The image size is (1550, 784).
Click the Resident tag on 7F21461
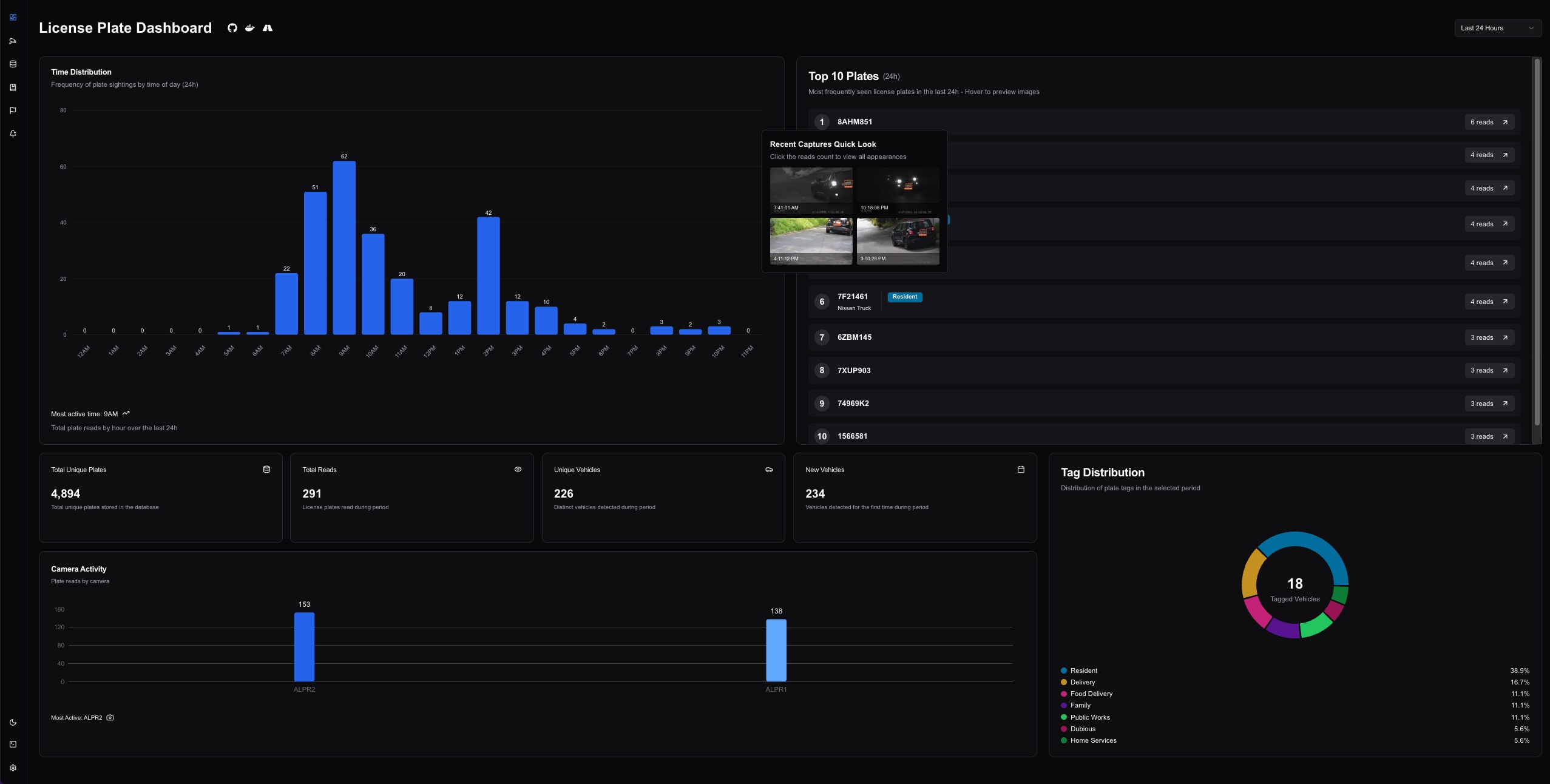904,297
